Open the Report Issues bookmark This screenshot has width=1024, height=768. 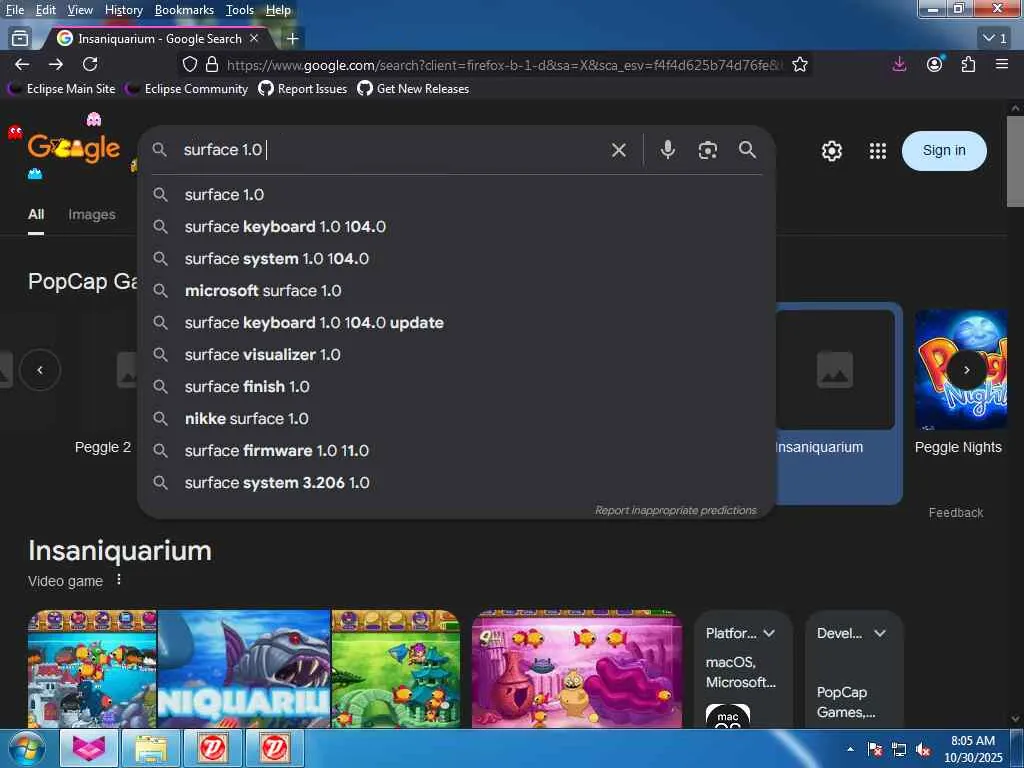(302, 89)
